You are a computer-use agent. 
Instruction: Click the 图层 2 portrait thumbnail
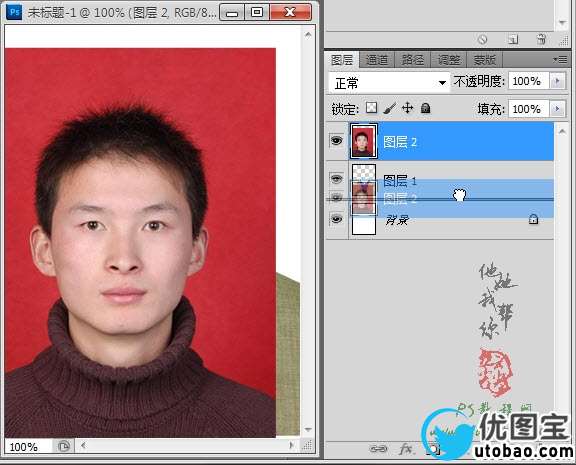pos(363,141)
